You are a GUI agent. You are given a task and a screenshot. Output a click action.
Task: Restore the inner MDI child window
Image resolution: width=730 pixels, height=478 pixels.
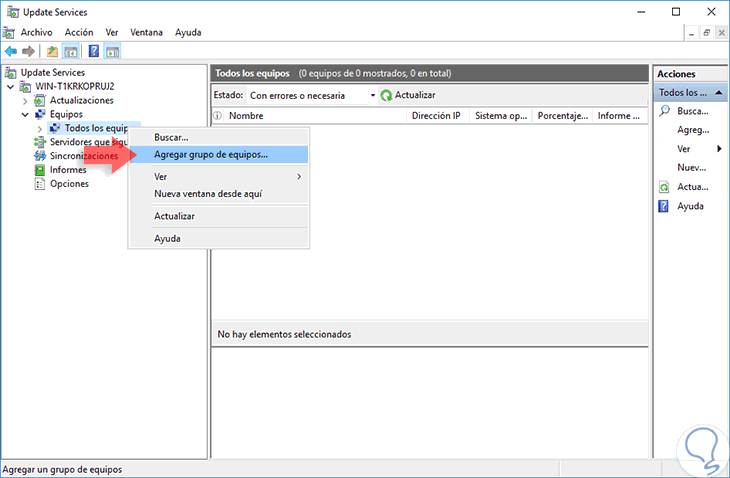point(706,33)
